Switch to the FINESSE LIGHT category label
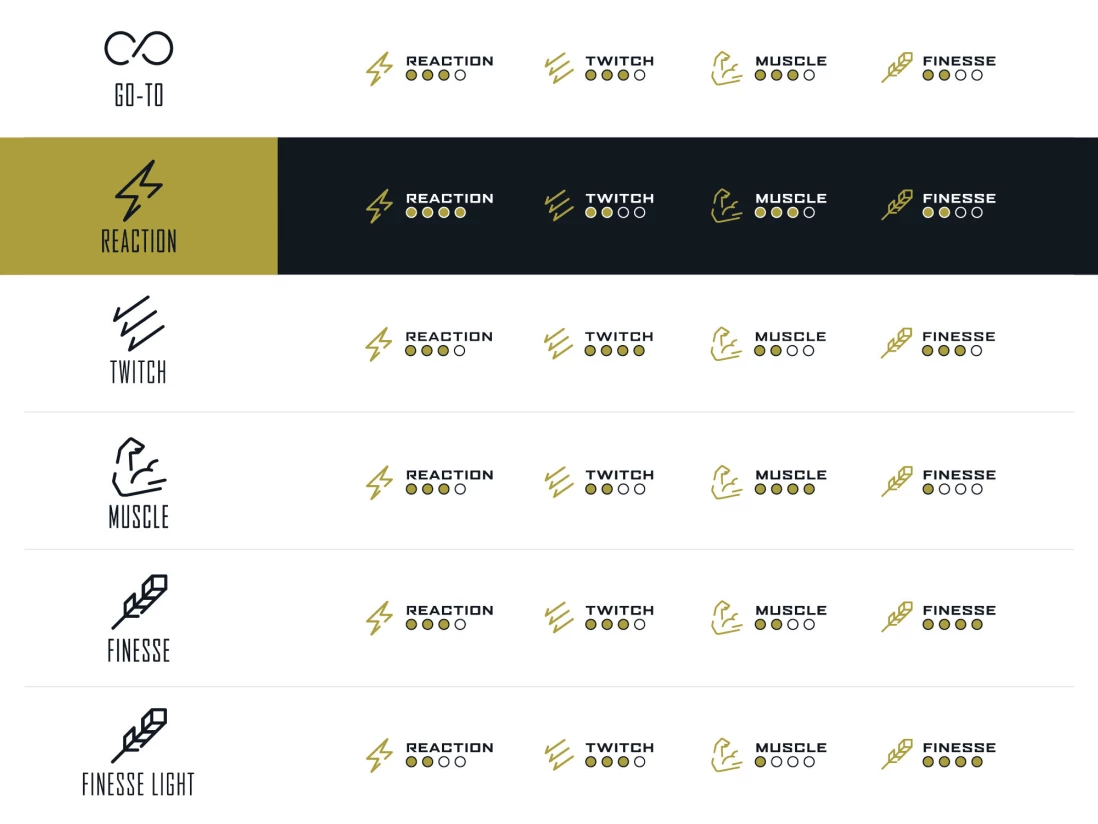This screenshot has width=1098, height=824. point(138,785)
